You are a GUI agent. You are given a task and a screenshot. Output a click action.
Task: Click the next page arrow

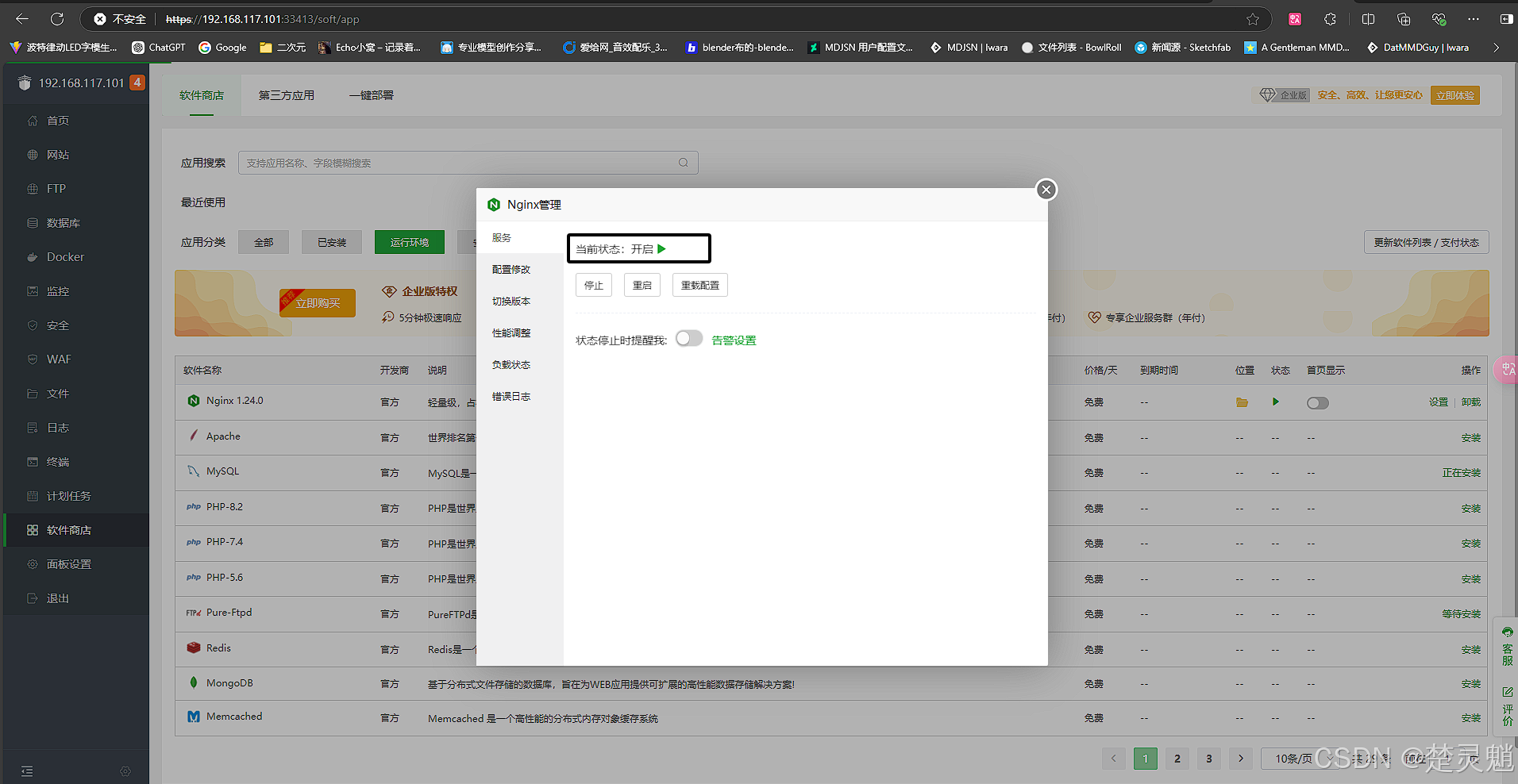[x=1241, y=759]
